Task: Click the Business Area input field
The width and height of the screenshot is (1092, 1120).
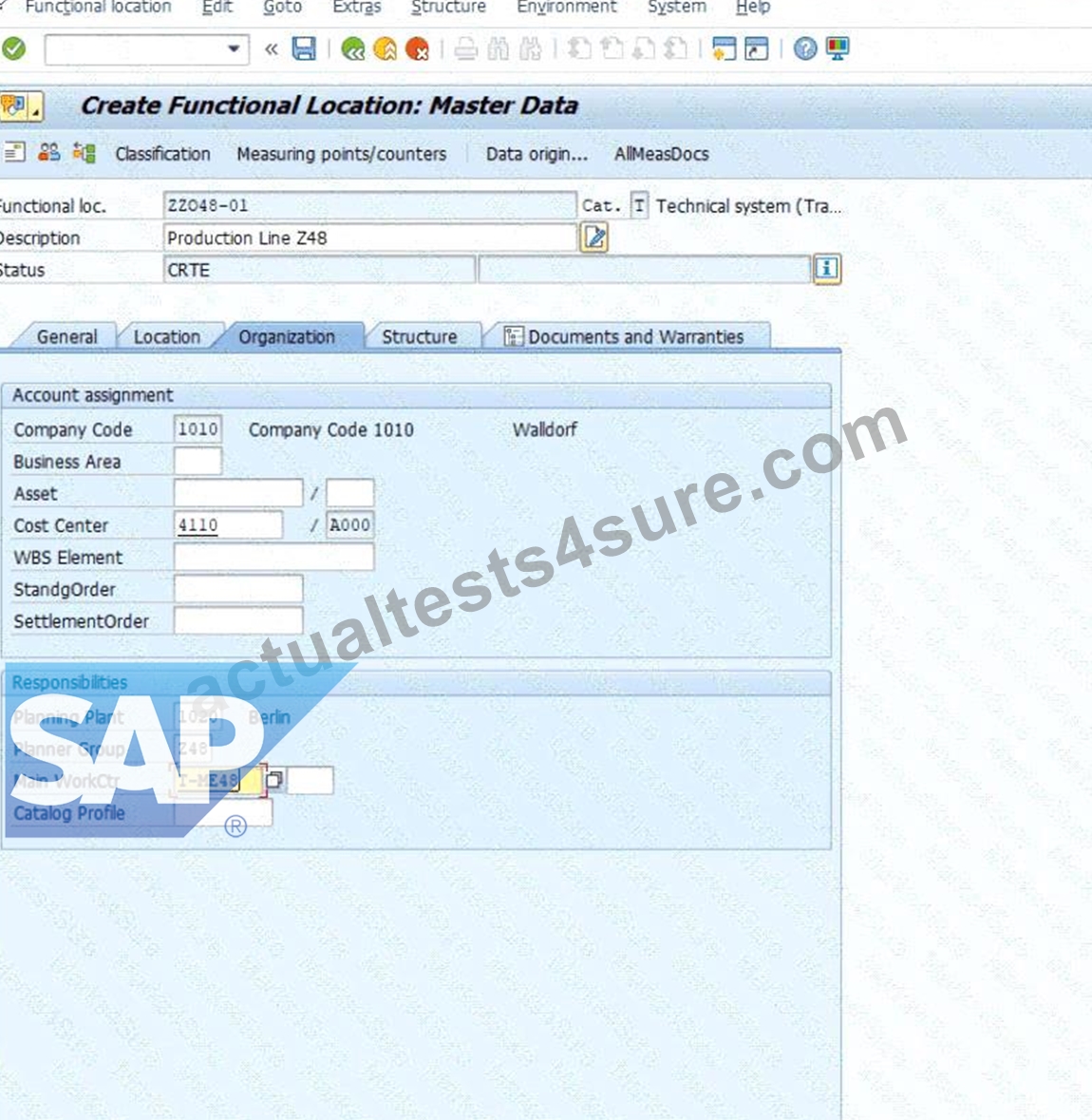Action: [x=198, y=462]
